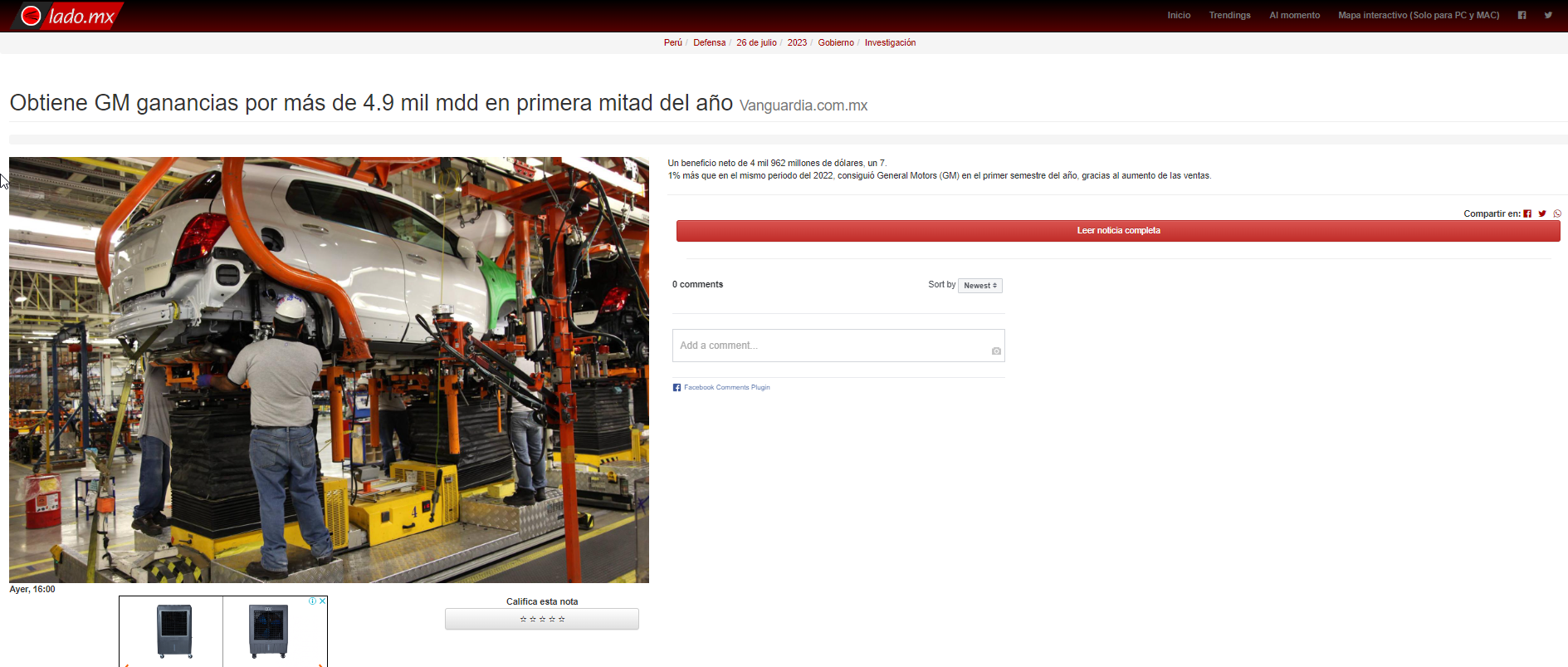Open the Twitter icon in top navigation

(x=1548, y=15)
